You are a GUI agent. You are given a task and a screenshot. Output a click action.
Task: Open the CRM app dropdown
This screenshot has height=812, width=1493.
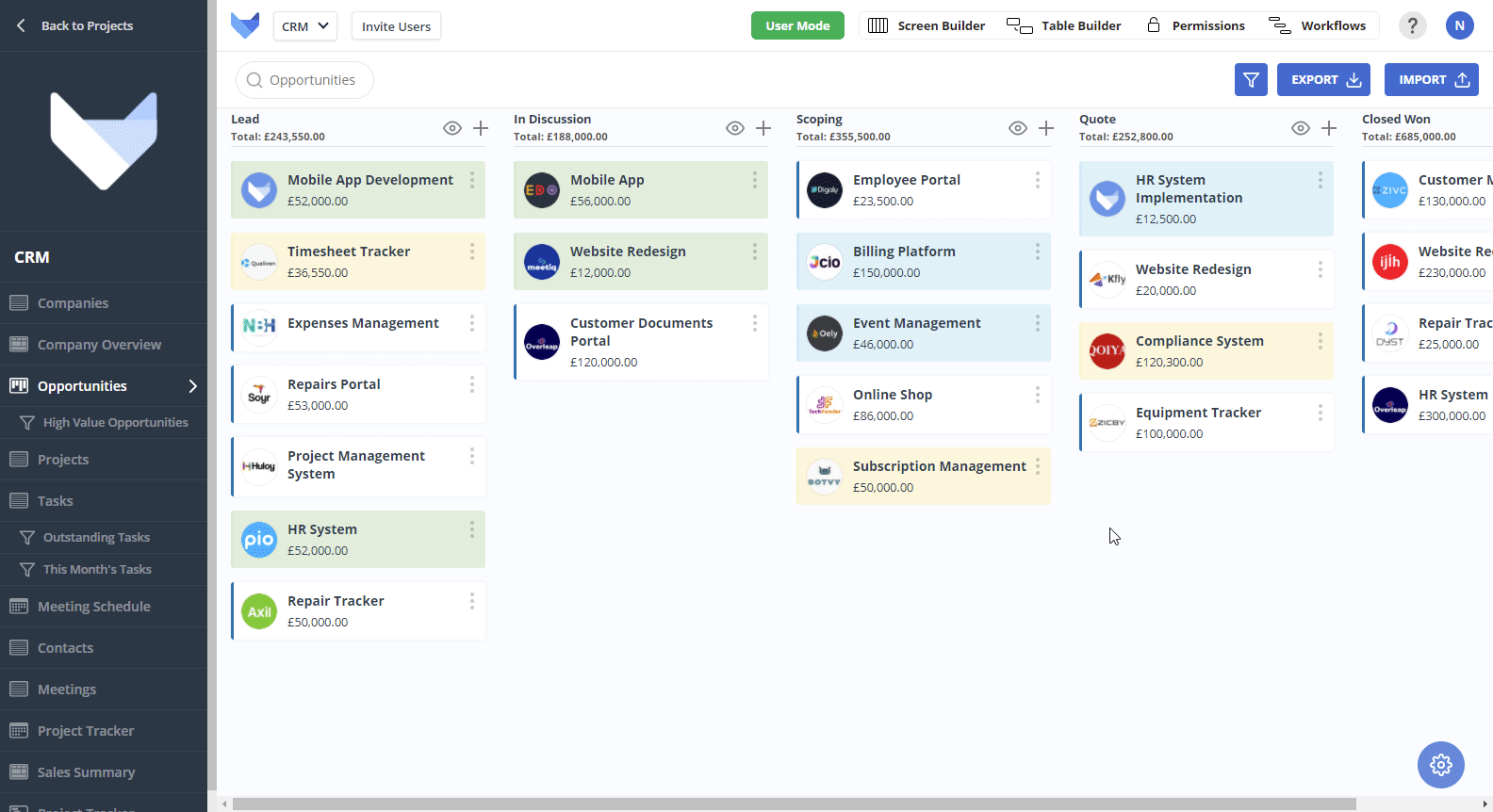pyautogui.click(x=305, y=26)
